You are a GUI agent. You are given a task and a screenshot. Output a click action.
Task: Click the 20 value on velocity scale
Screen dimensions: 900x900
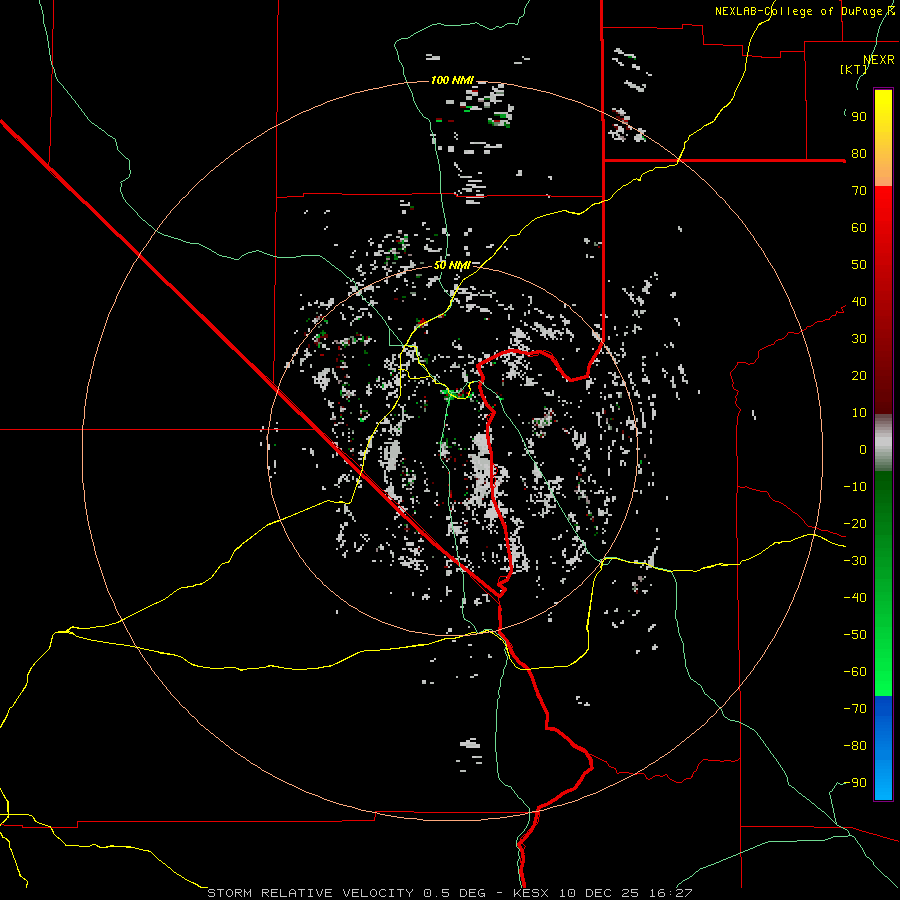859,375
